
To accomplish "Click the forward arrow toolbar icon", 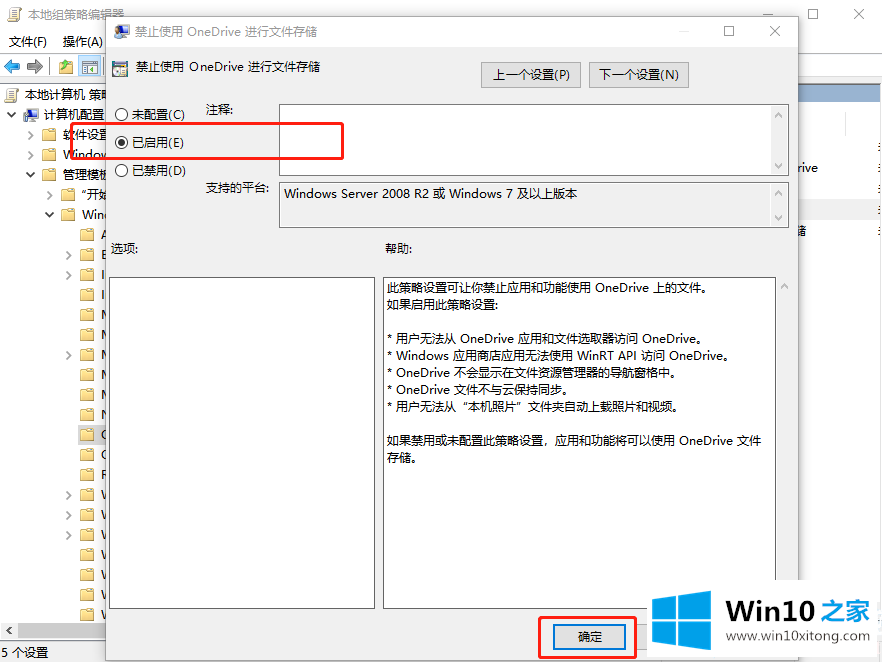I will [35, 66].
